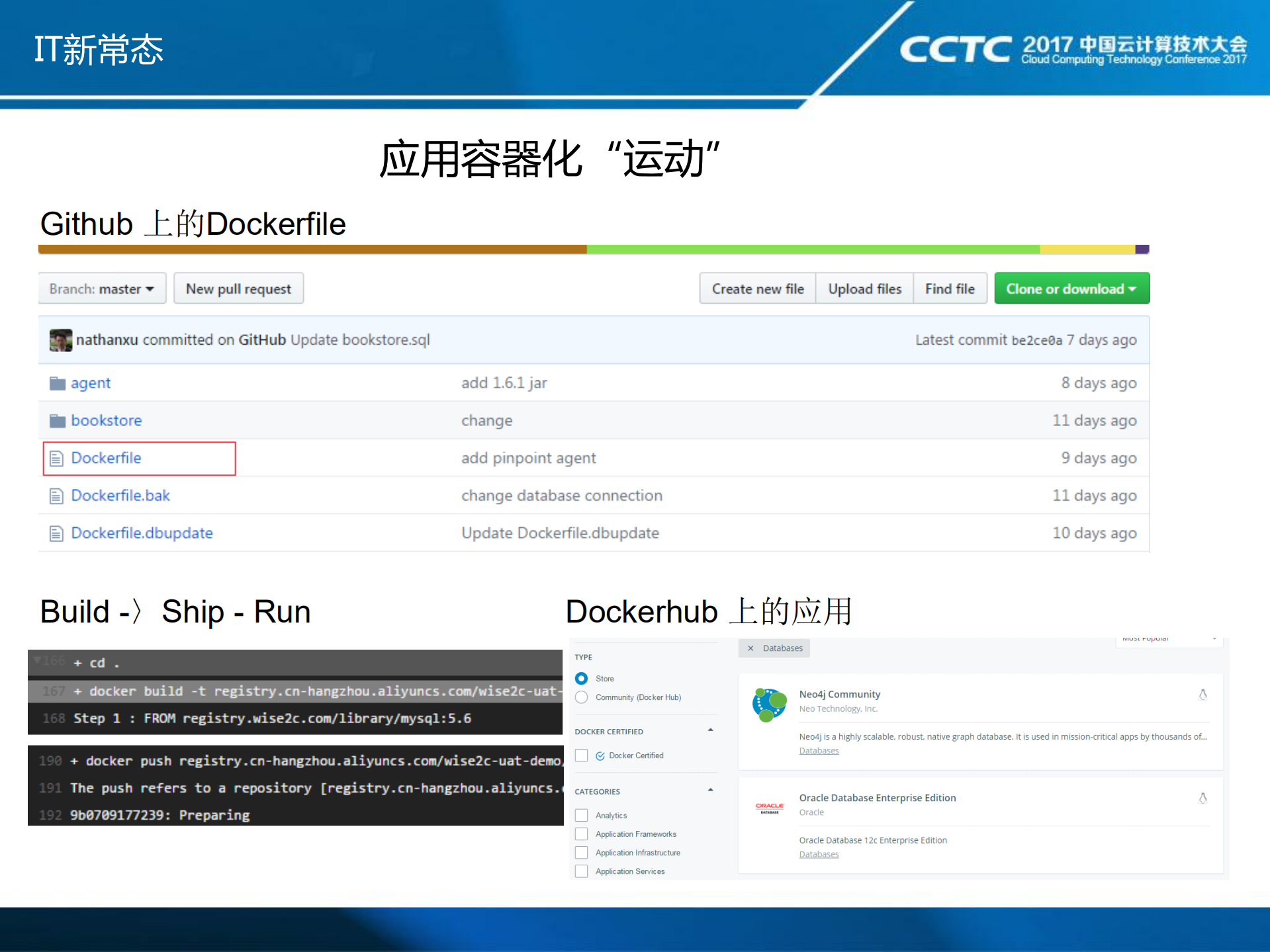Collapse the DOCKER CERTIFIED section
This screenshot has width=1270, height=952.
710,729
